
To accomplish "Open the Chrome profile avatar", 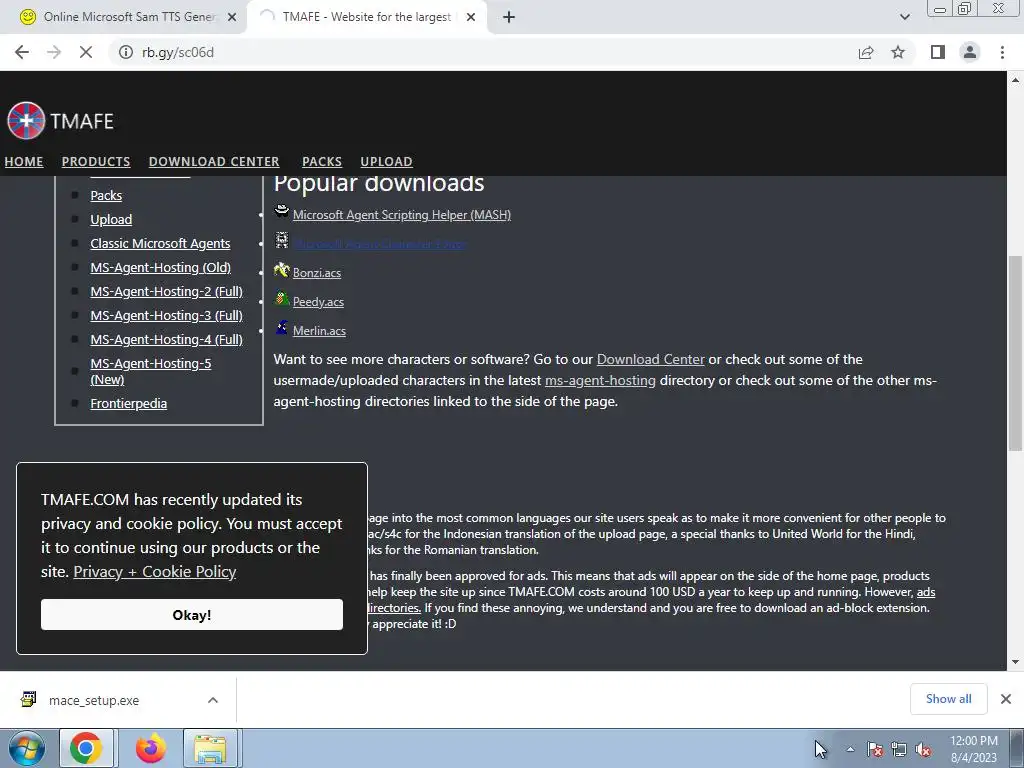I will tap(970, 52).
